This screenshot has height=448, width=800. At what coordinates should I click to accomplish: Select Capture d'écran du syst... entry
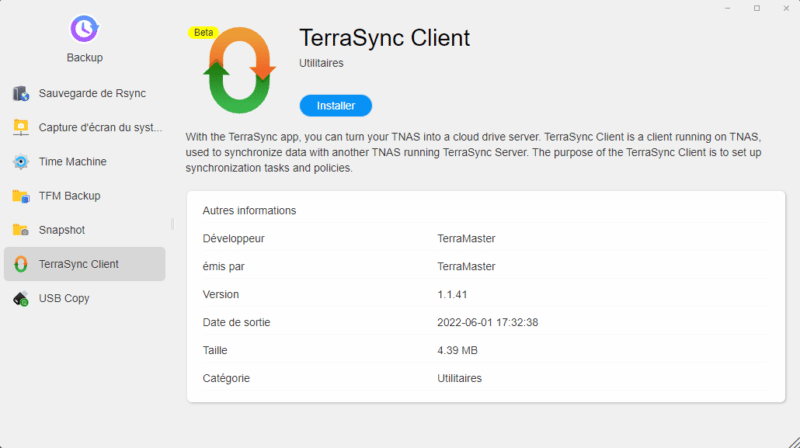85,128
